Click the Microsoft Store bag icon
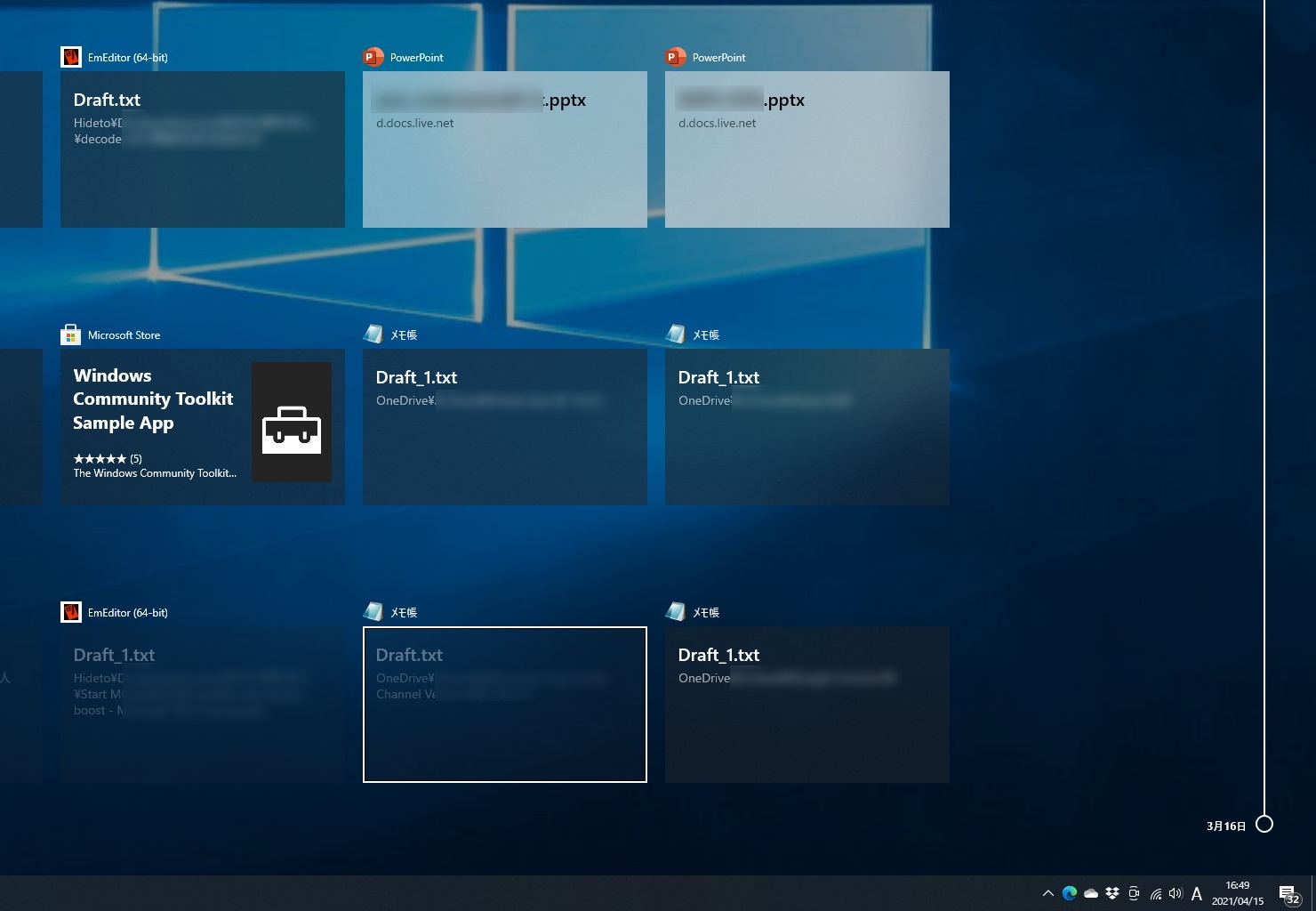Screen dimensions: 1316x911 (71, 335)
